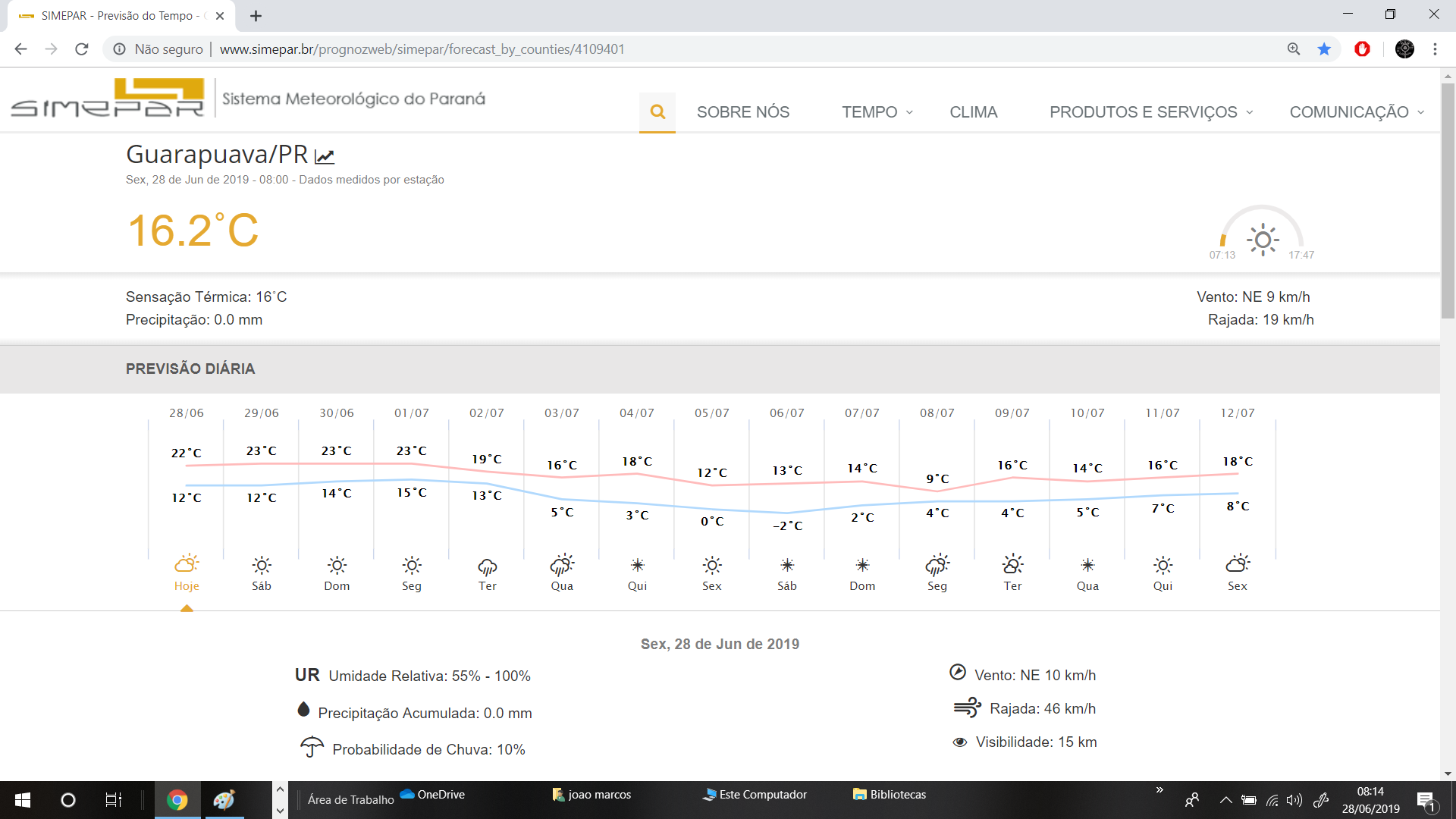Click the volume icon in system tray

pos(1294,800)
